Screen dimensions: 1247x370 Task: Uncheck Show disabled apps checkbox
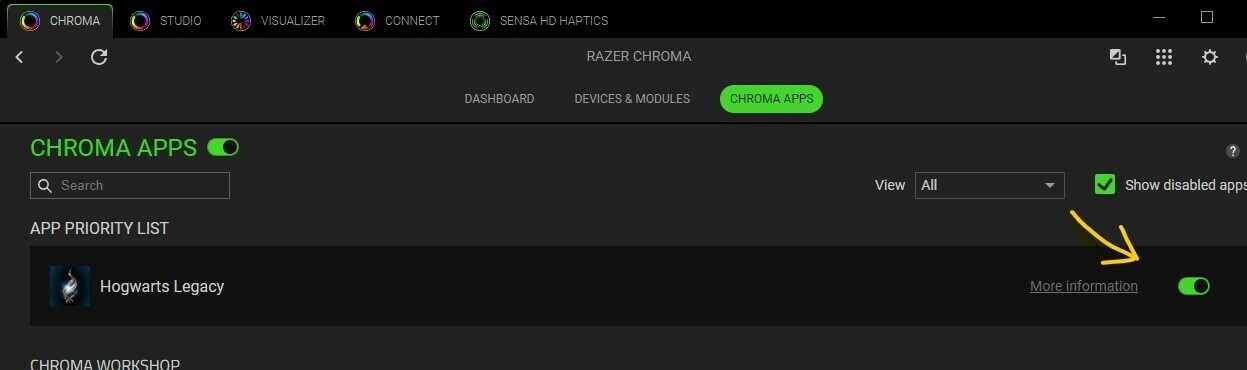(1105, 185)
